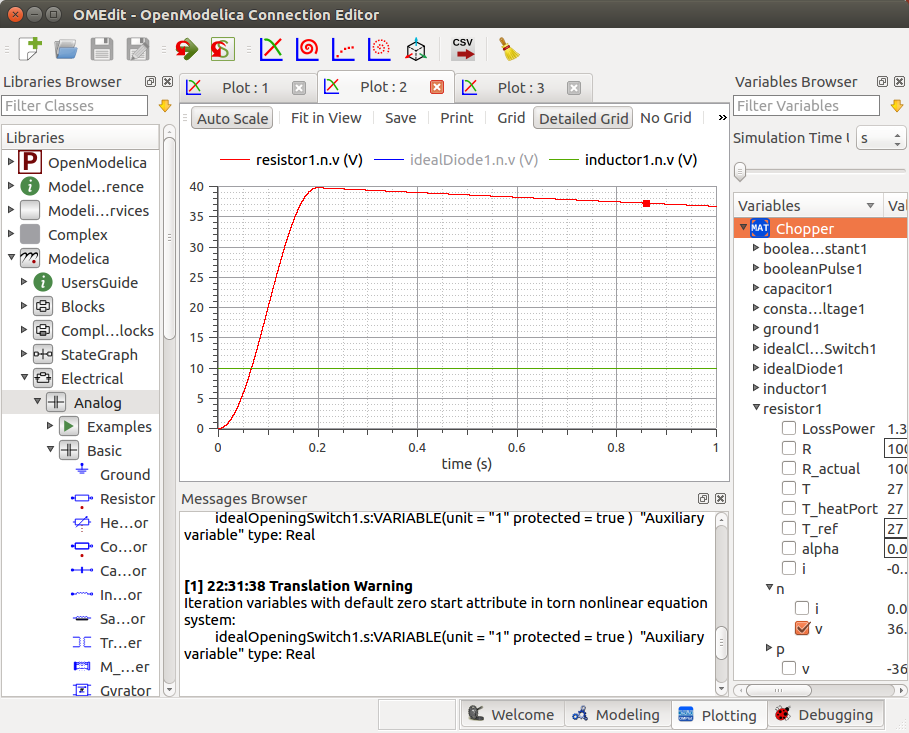Click the Libraries Browser filter arrow icon
The height and width of the screenshot is (733, 909).
[x=165, y=106]
